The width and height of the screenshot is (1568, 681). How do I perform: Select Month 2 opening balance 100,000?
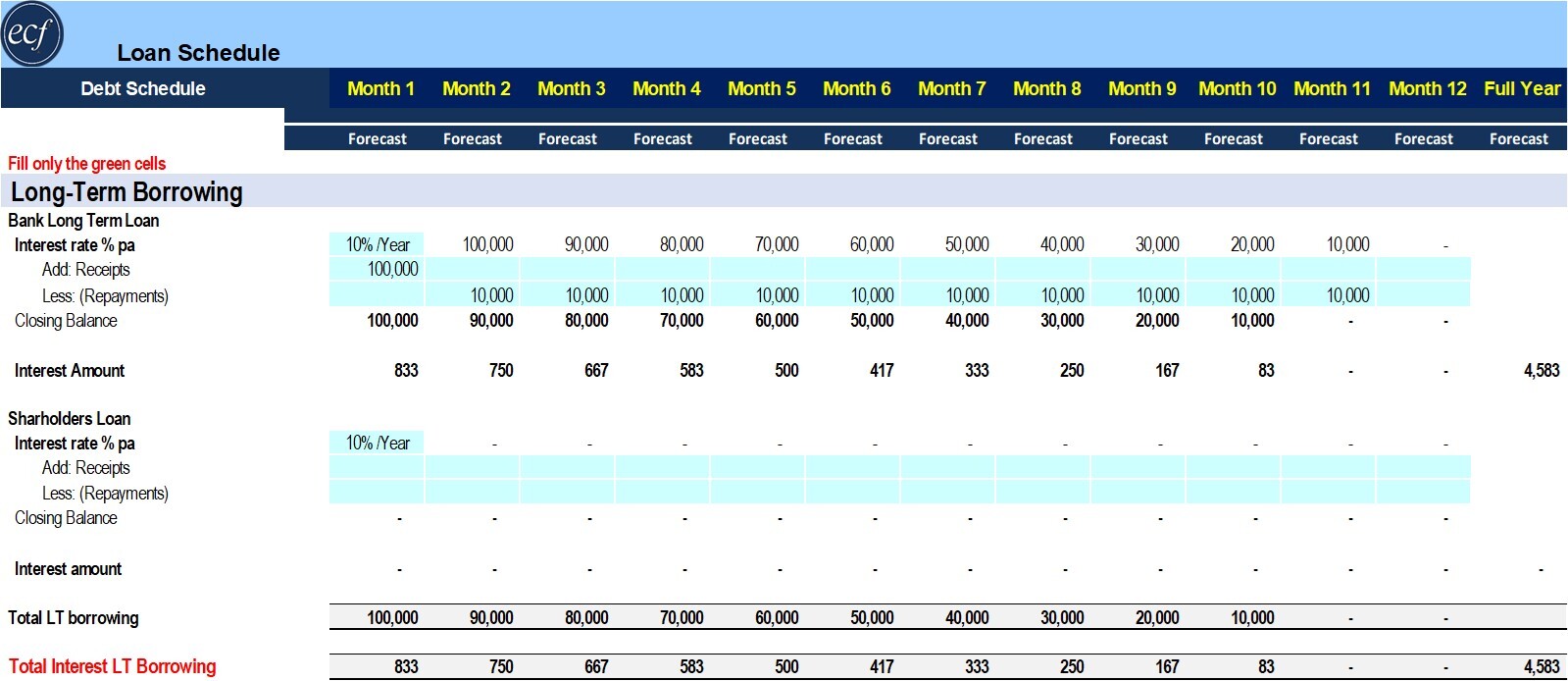(487, 244)
